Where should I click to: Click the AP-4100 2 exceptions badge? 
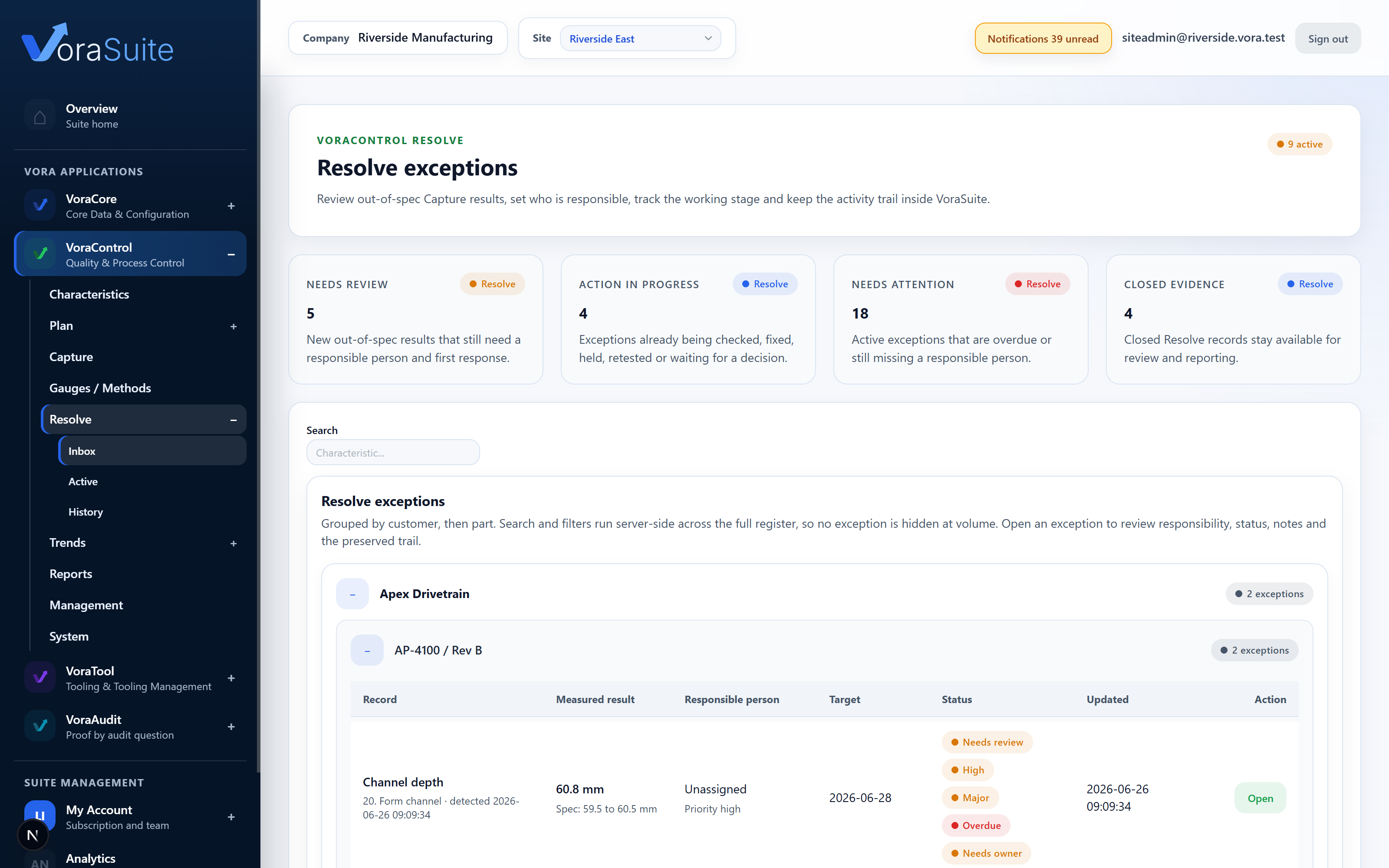[1254, 650]
